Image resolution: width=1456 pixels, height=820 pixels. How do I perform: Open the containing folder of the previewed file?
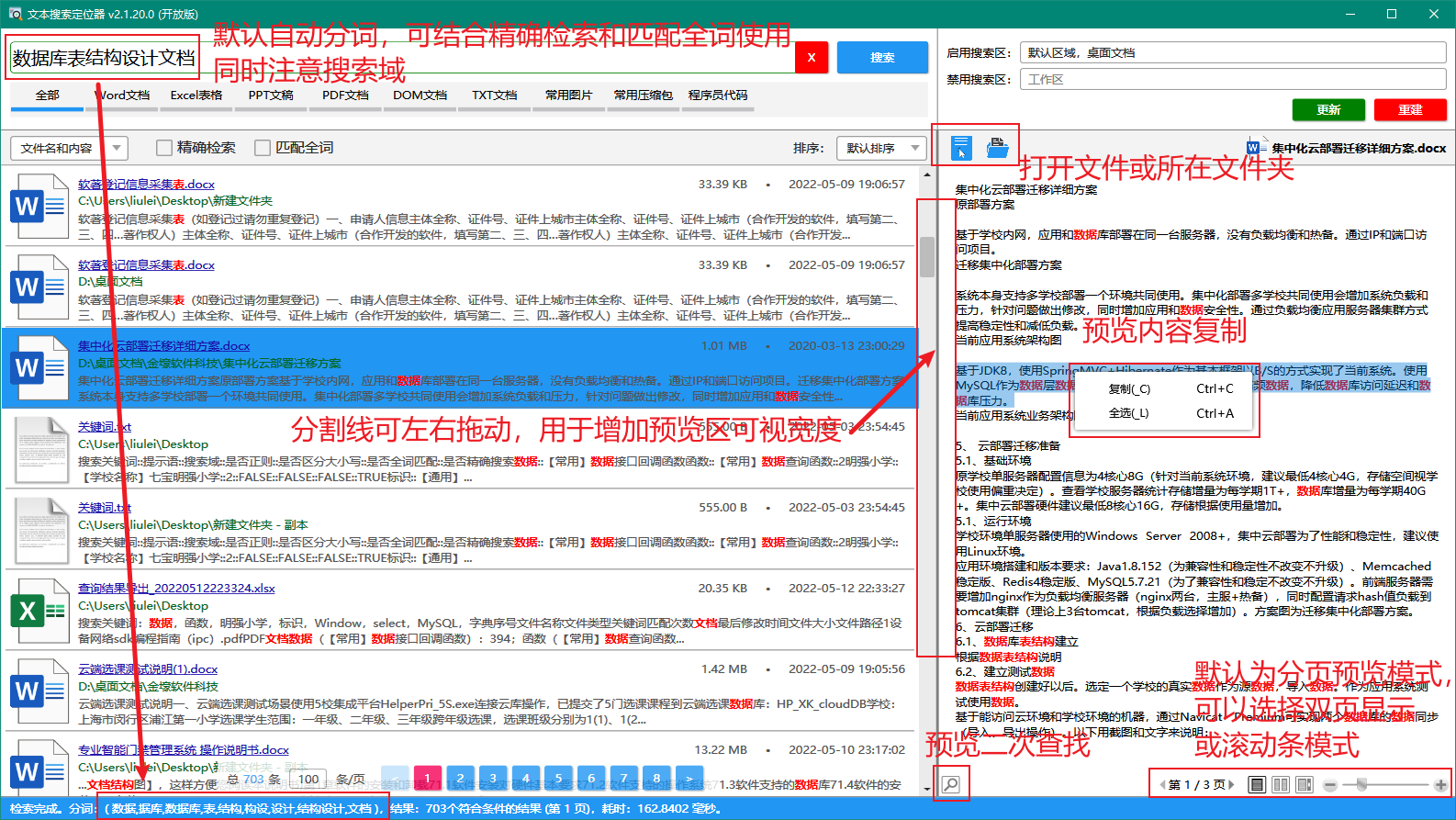coord(998,147)
